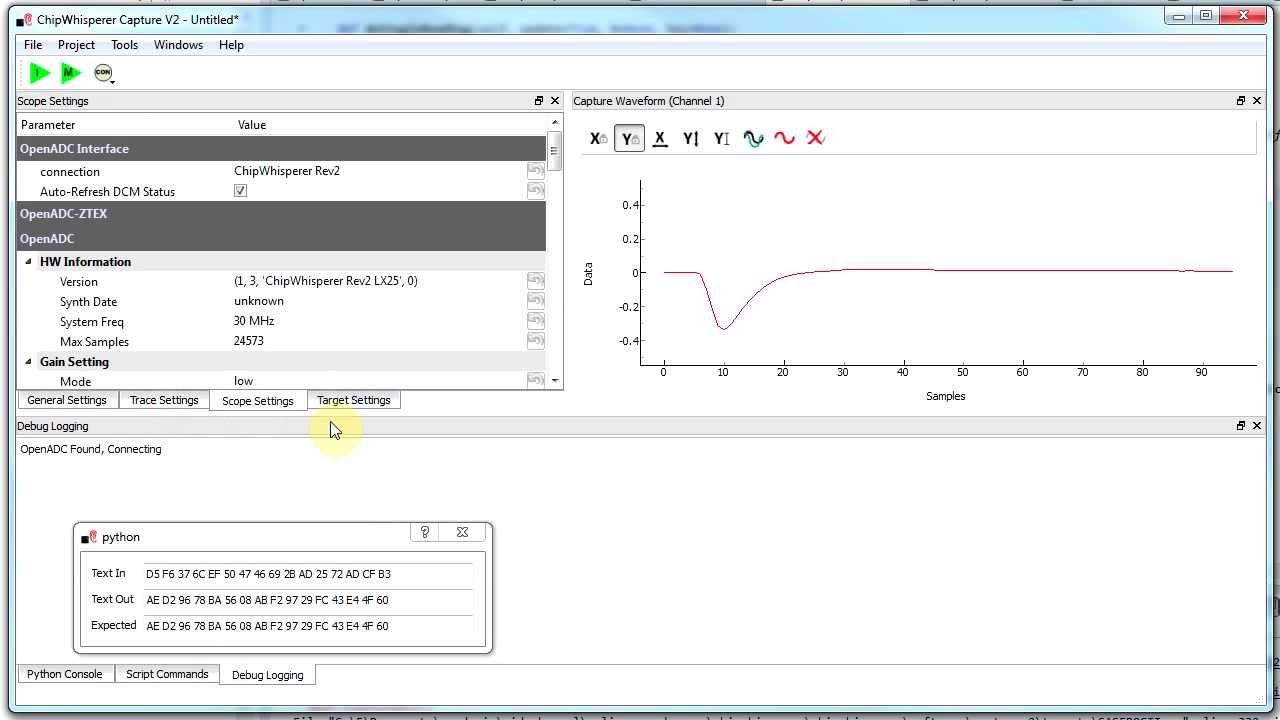Click the green Capture 1 play icon

click(39, 72)
